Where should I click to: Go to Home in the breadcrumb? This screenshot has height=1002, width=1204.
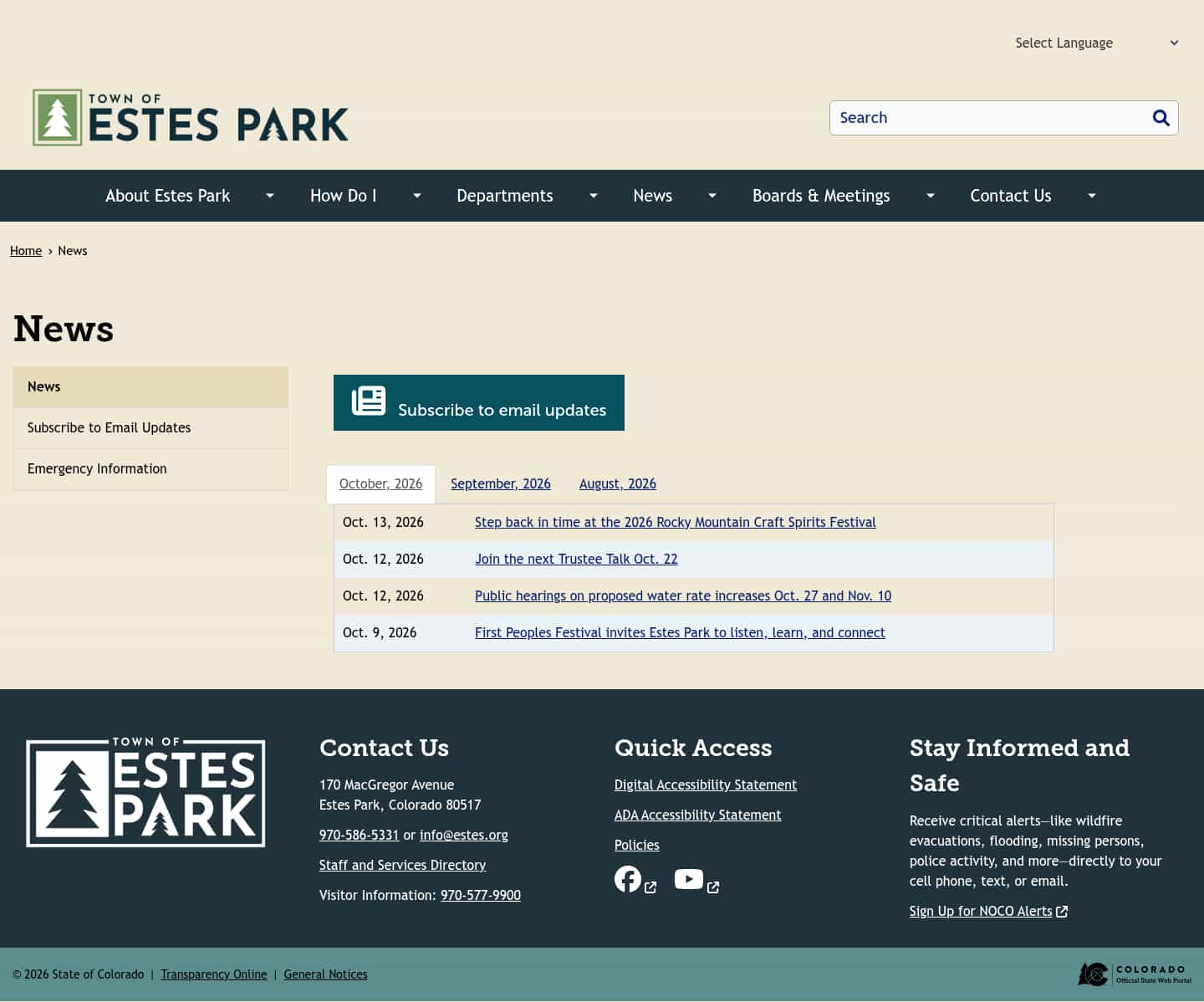click(26, 251)
